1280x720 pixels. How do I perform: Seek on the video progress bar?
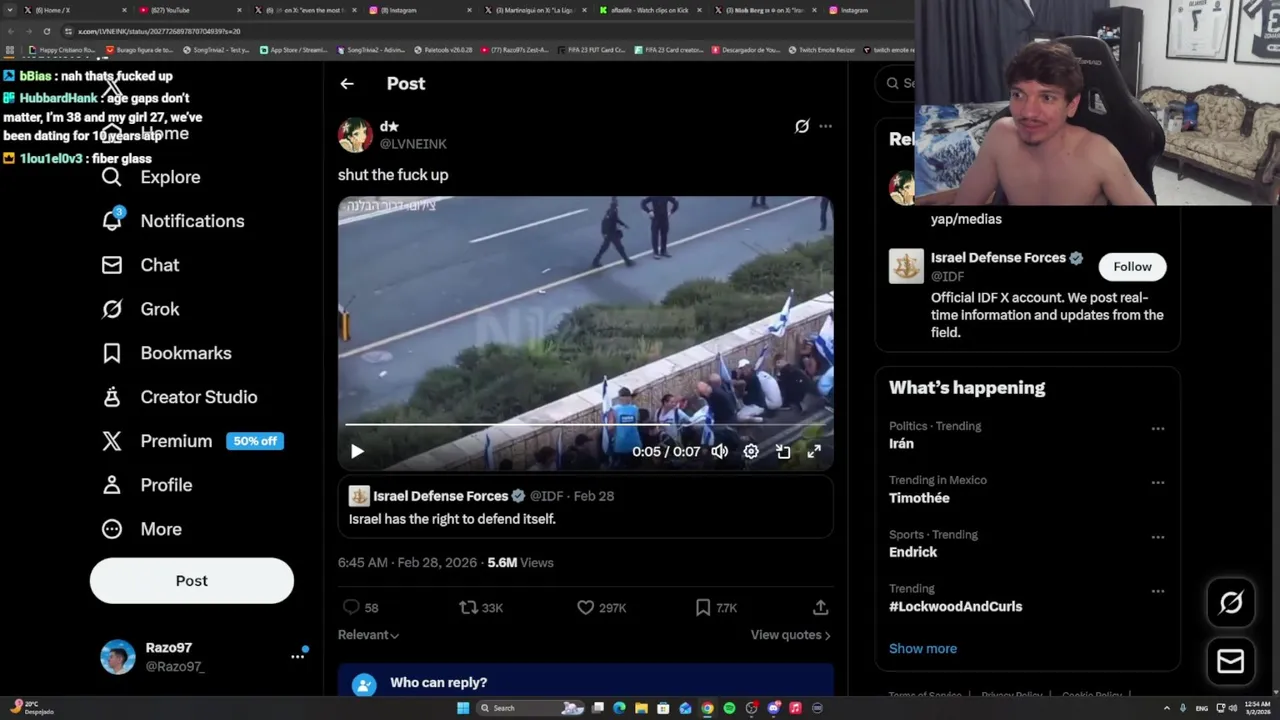tap(585, 425)
